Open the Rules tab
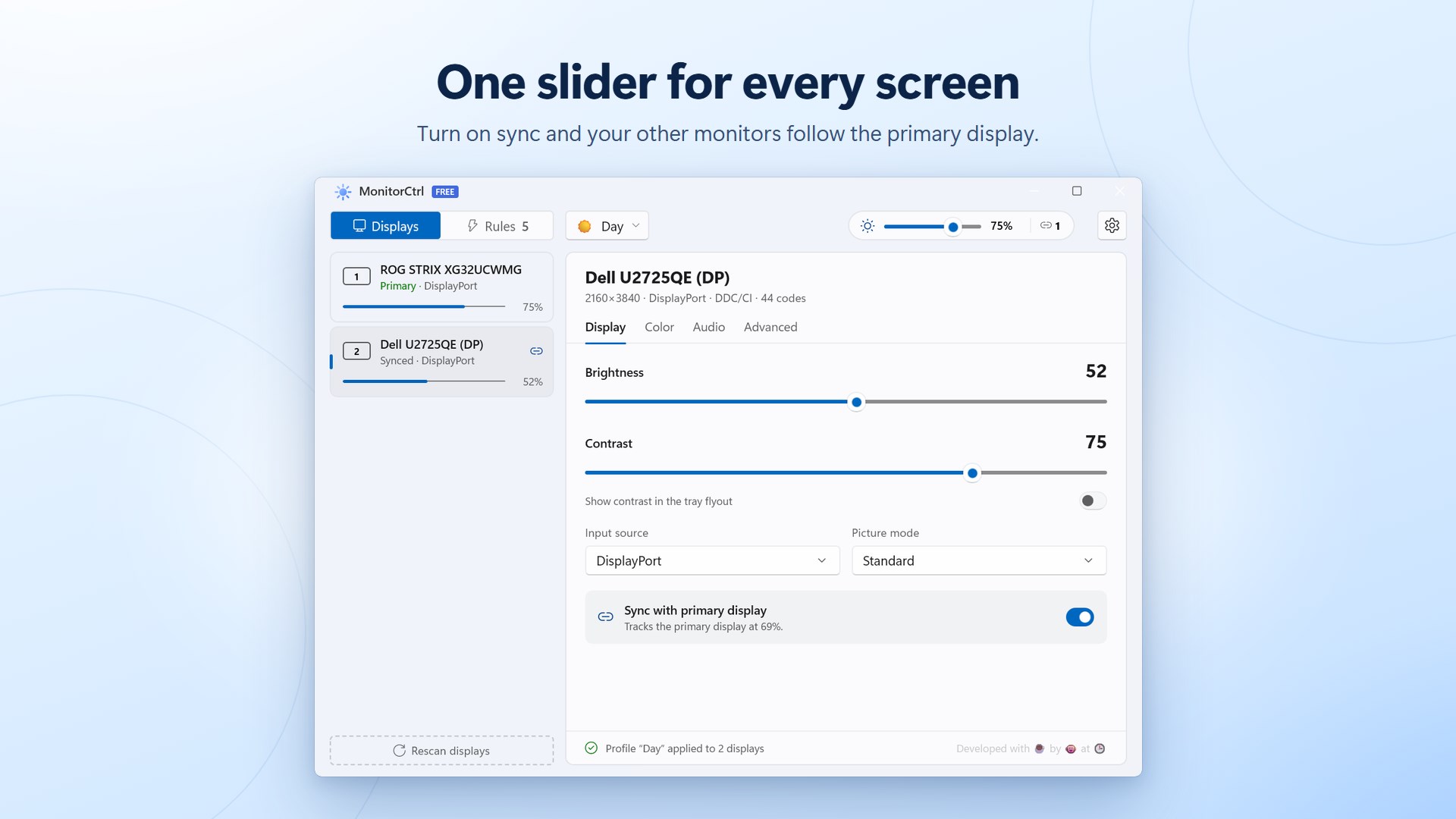 497,226
